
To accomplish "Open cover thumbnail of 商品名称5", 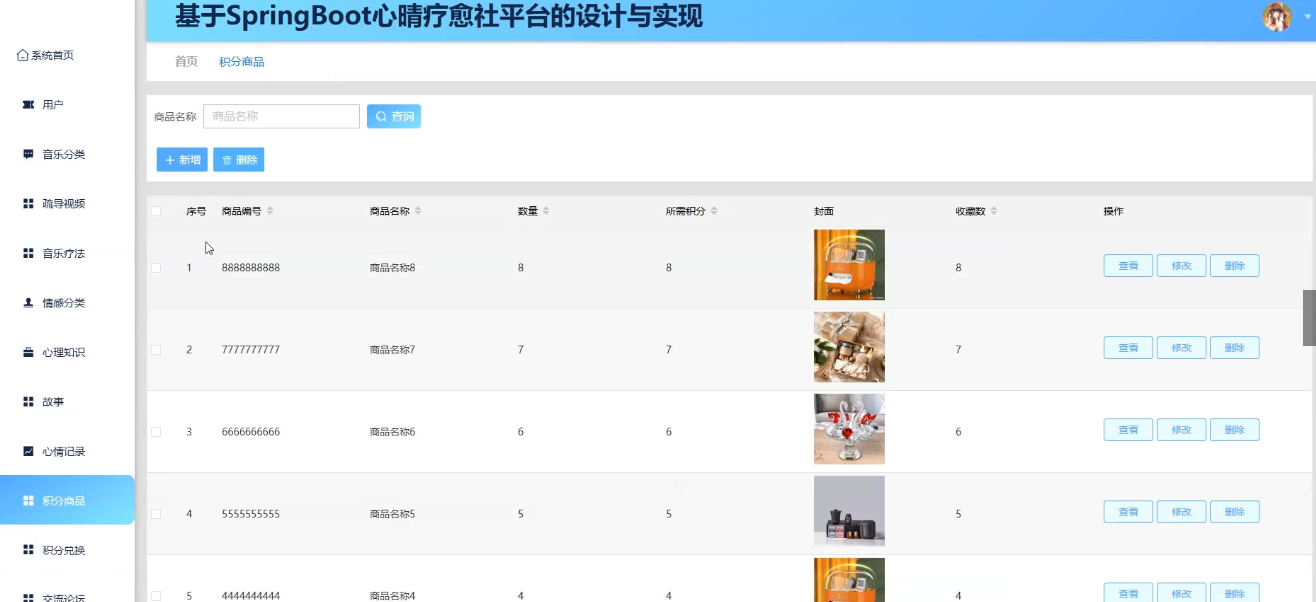I will pos(849,511).
